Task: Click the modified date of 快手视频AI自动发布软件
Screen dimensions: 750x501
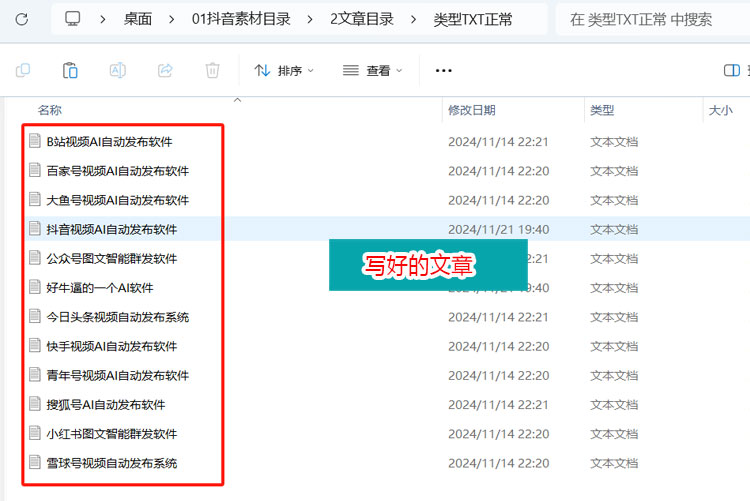Action: pyautogui.click(x=498, y=346)
